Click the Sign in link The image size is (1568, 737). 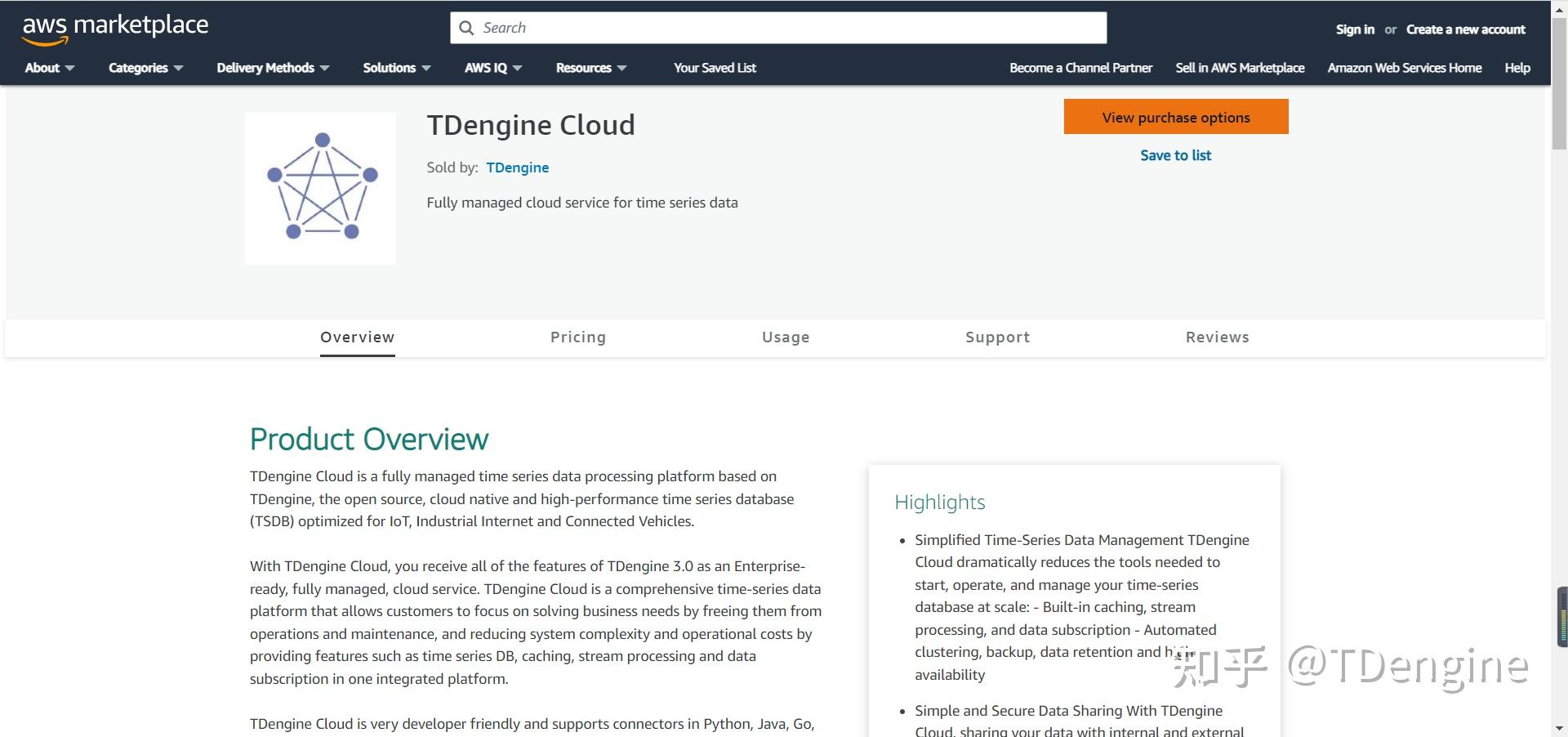pos(1355,29)
